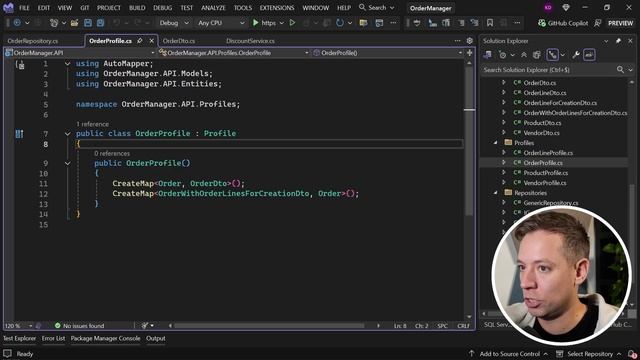
Task: Toggle pin on OrderProfile.cs tab
Action: coord(140,41)
